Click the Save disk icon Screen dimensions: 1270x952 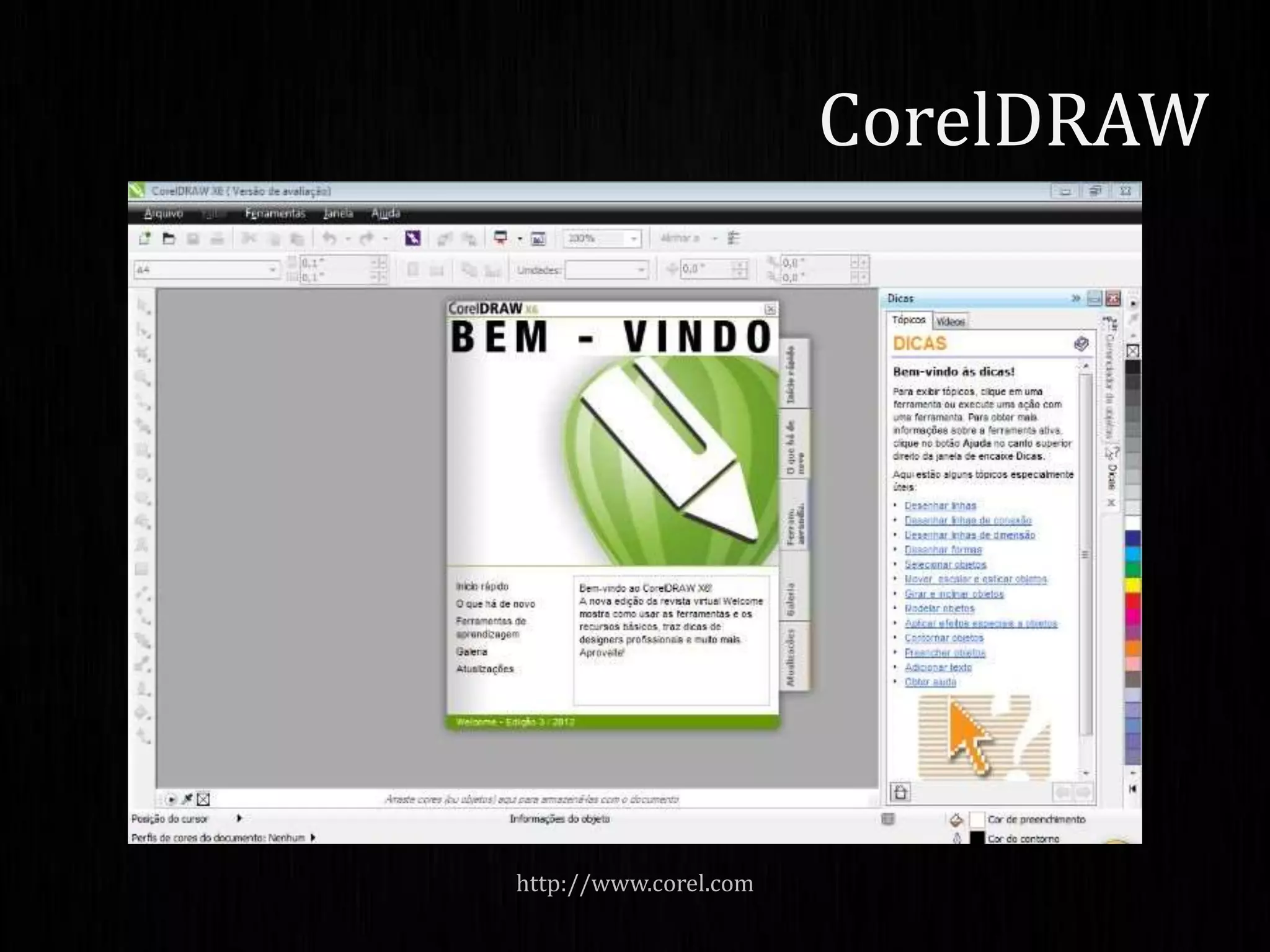(193, 238)
